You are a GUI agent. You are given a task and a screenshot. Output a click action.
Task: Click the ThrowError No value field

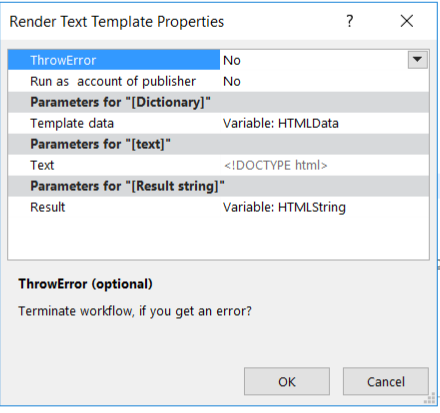coord(313,60)
